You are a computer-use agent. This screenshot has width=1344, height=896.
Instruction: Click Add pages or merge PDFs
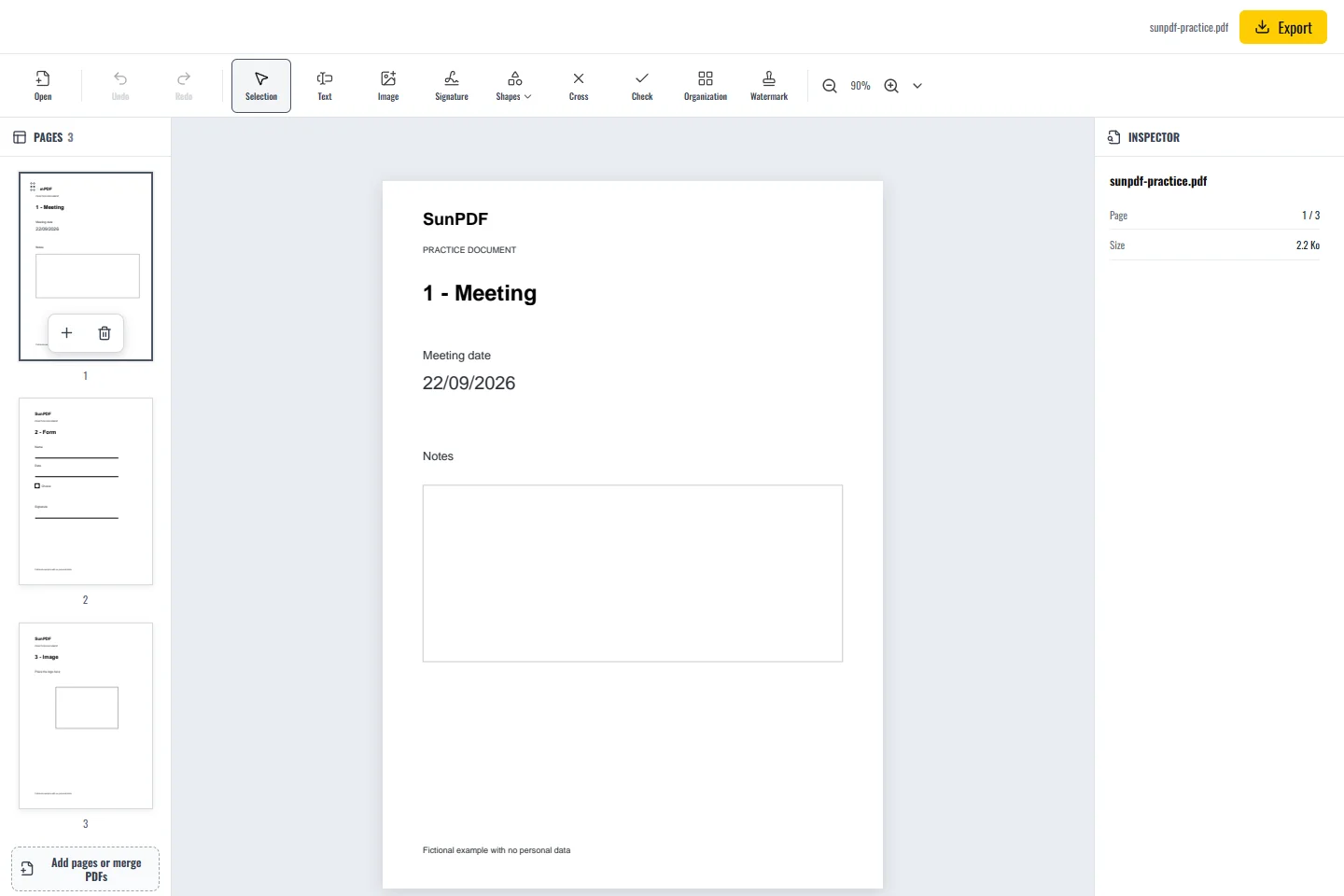click(x=85, y=869)
